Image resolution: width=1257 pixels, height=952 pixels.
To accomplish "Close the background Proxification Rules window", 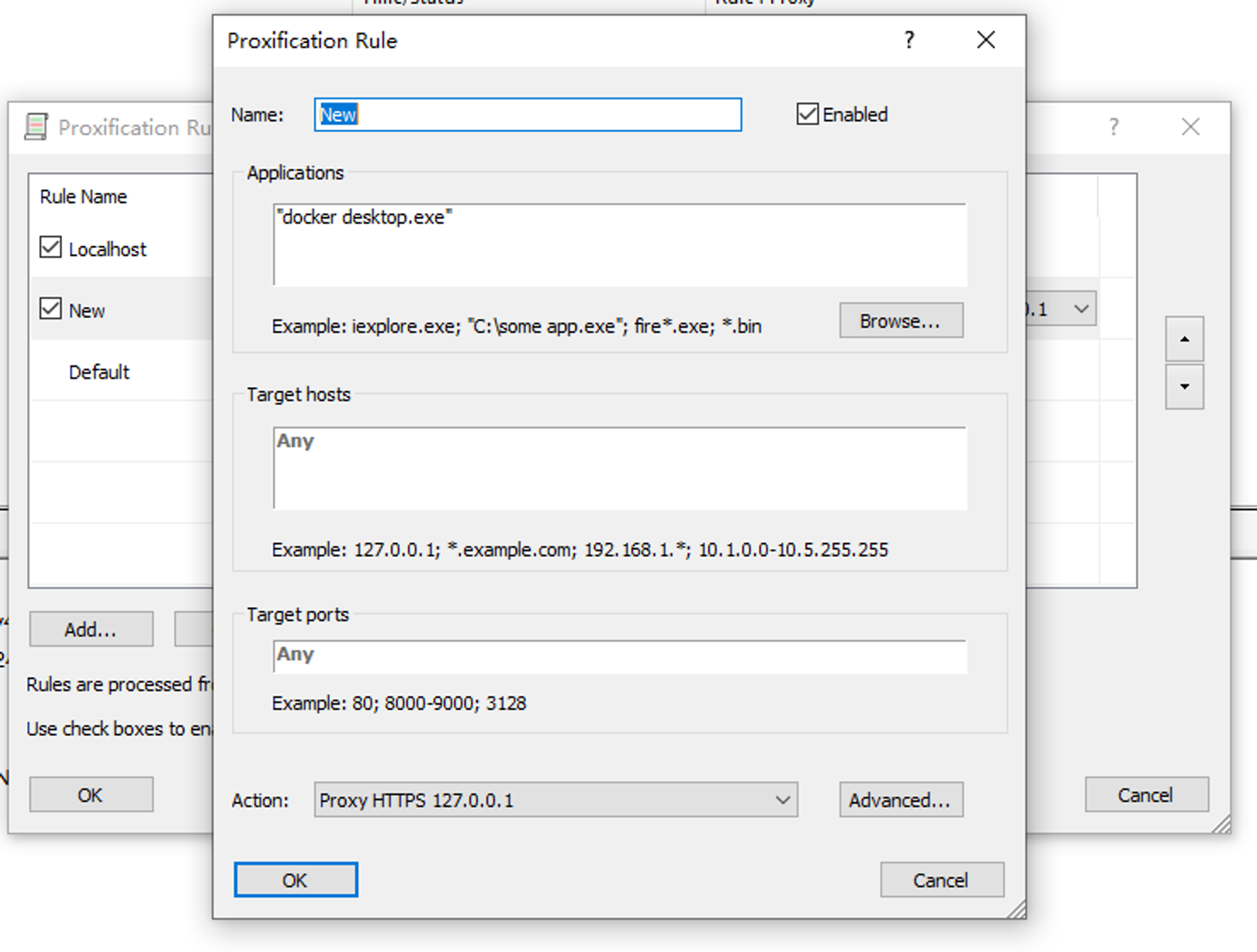I will coord(1190,126).
